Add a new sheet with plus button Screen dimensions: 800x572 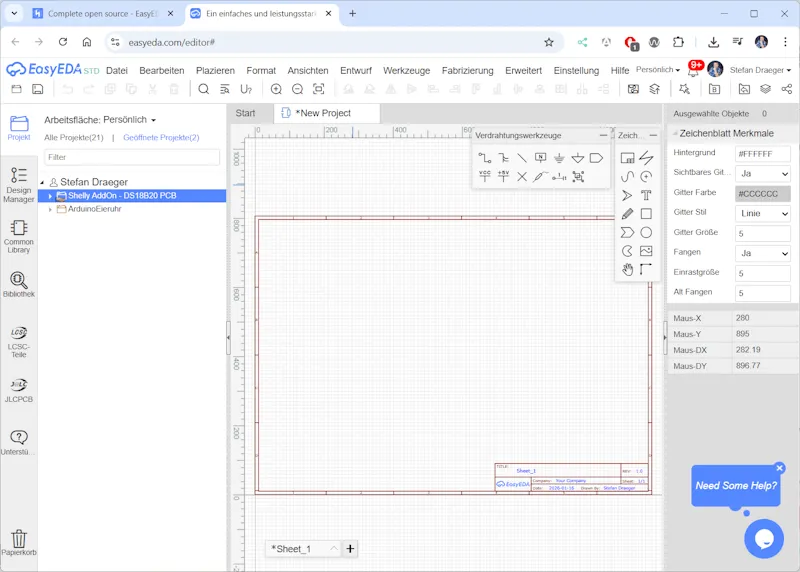(350, 549)
